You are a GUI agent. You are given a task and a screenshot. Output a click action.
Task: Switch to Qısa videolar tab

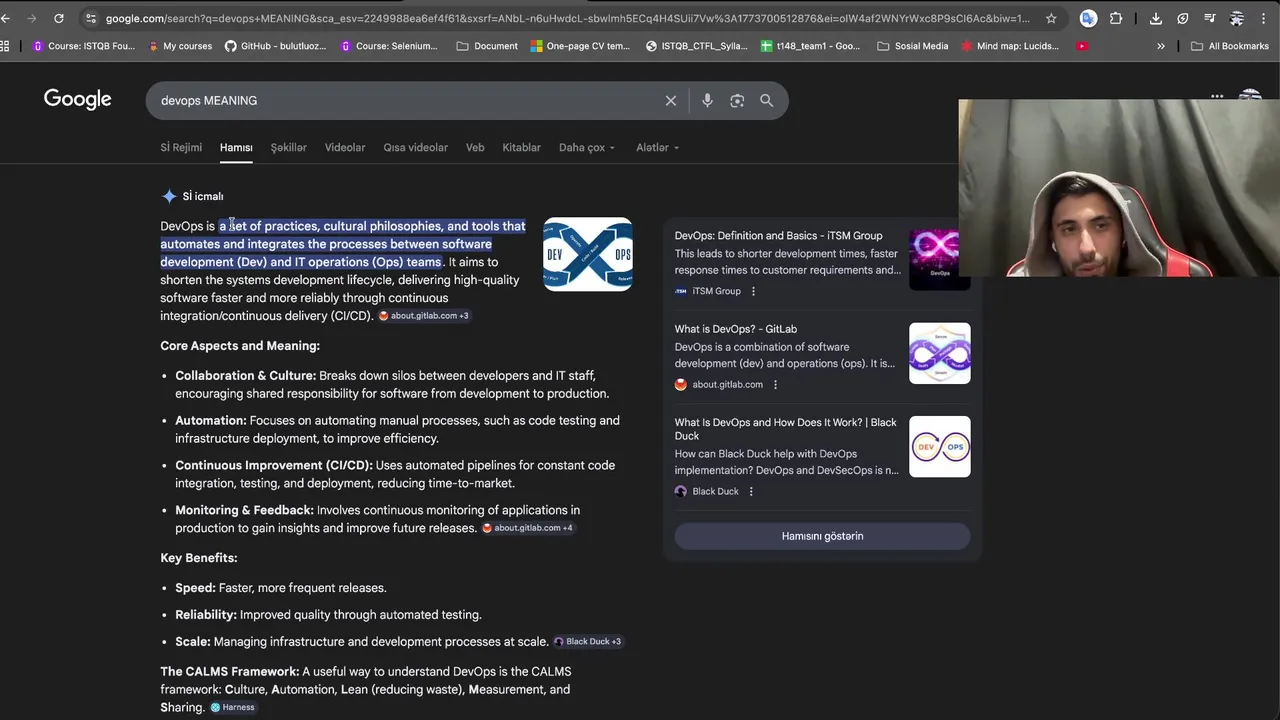415,147
